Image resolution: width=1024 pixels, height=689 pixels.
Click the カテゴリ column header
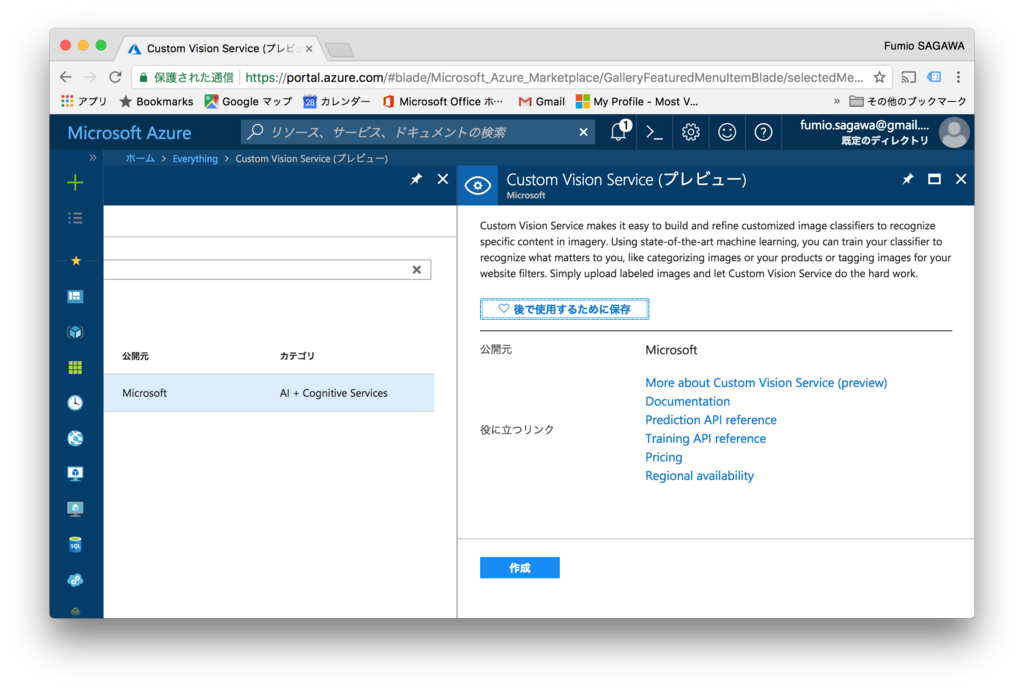click(297, 356)
